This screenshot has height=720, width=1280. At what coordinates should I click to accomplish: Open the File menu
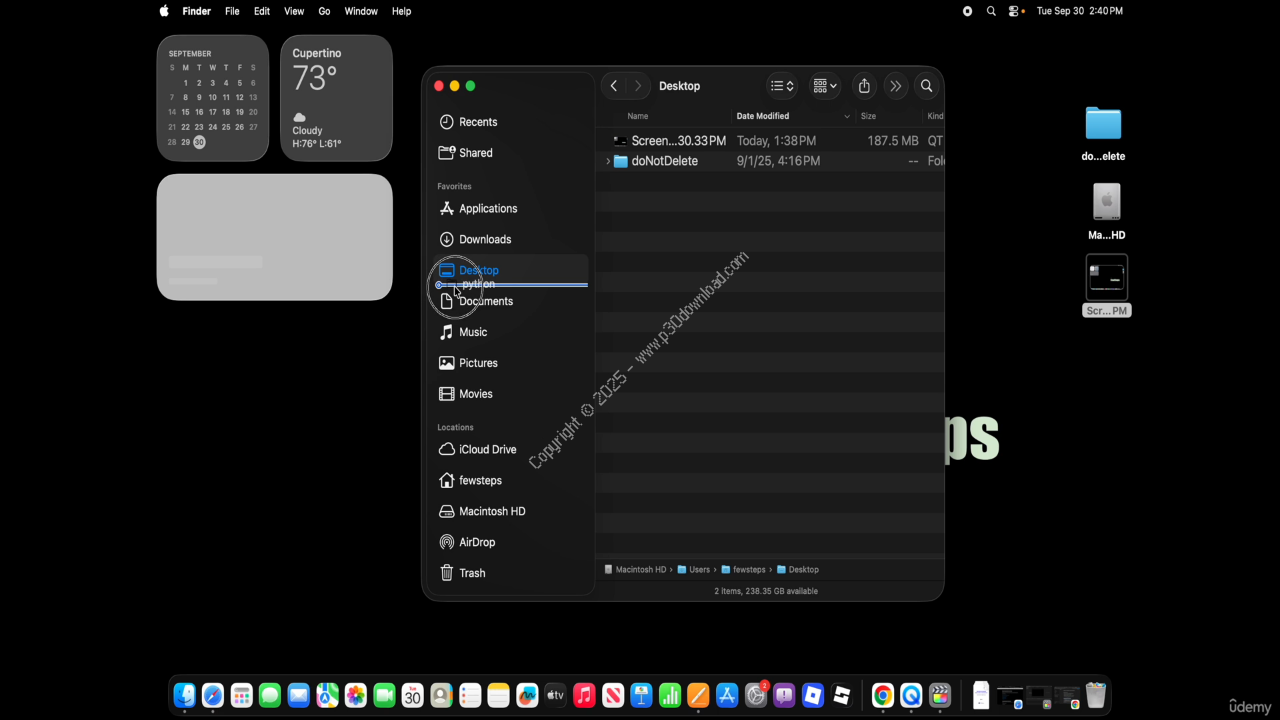coord(232,11)
